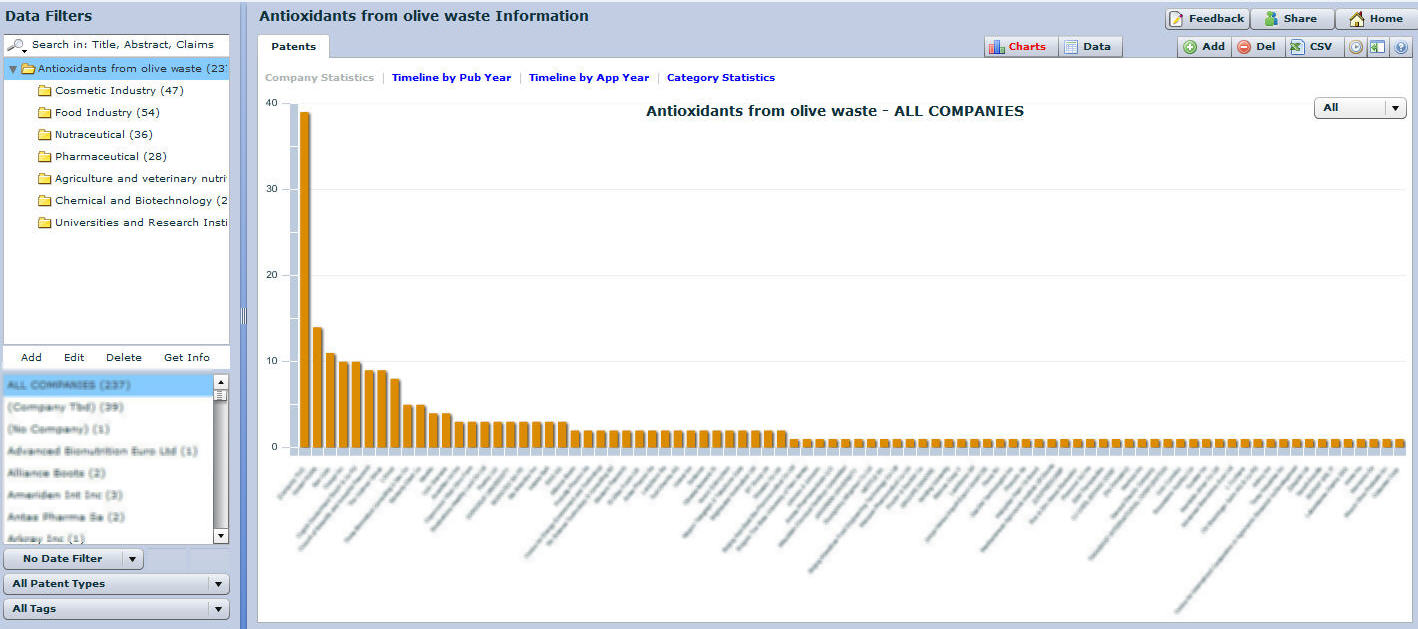Open the No Date Filter dropdown
This screenshot has height=629, width=1418.
point(73,559)
